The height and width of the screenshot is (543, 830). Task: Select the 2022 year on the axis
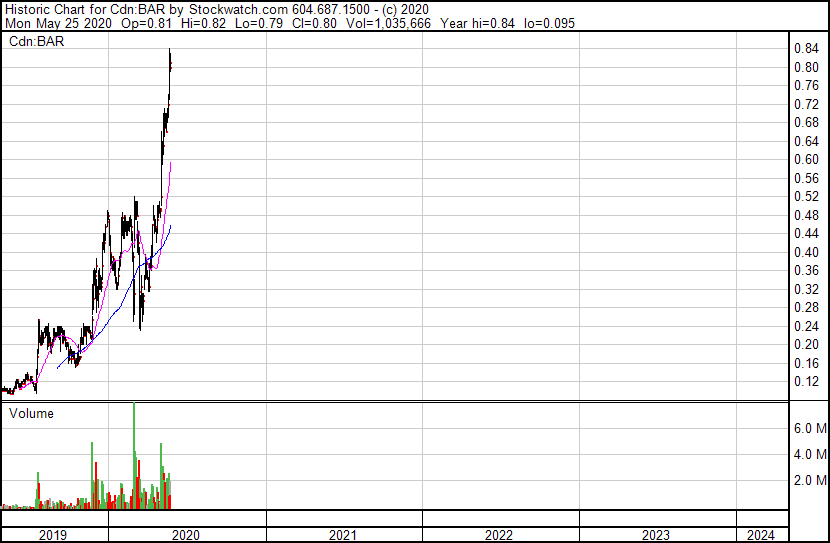pos(499,535)
